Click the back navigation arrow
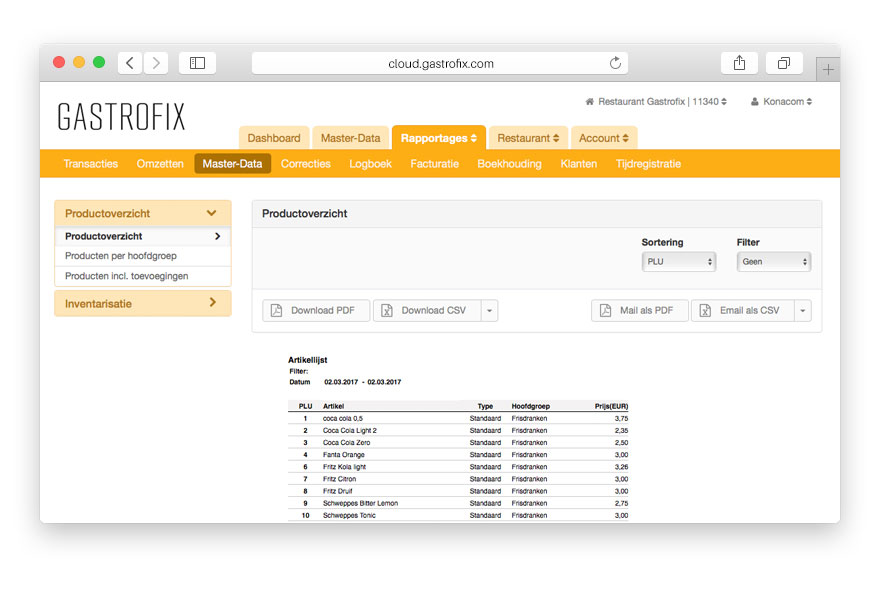878x596 pixels. [x=129, y=62]
